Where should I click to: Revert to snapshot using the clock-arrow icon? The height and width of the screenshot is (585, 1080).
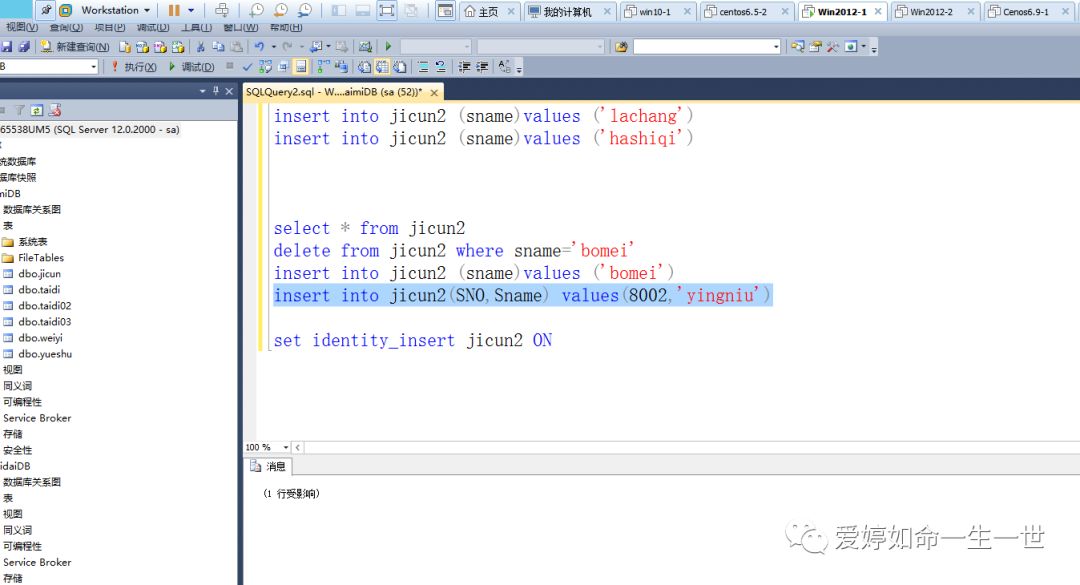(x=280, y=10)
